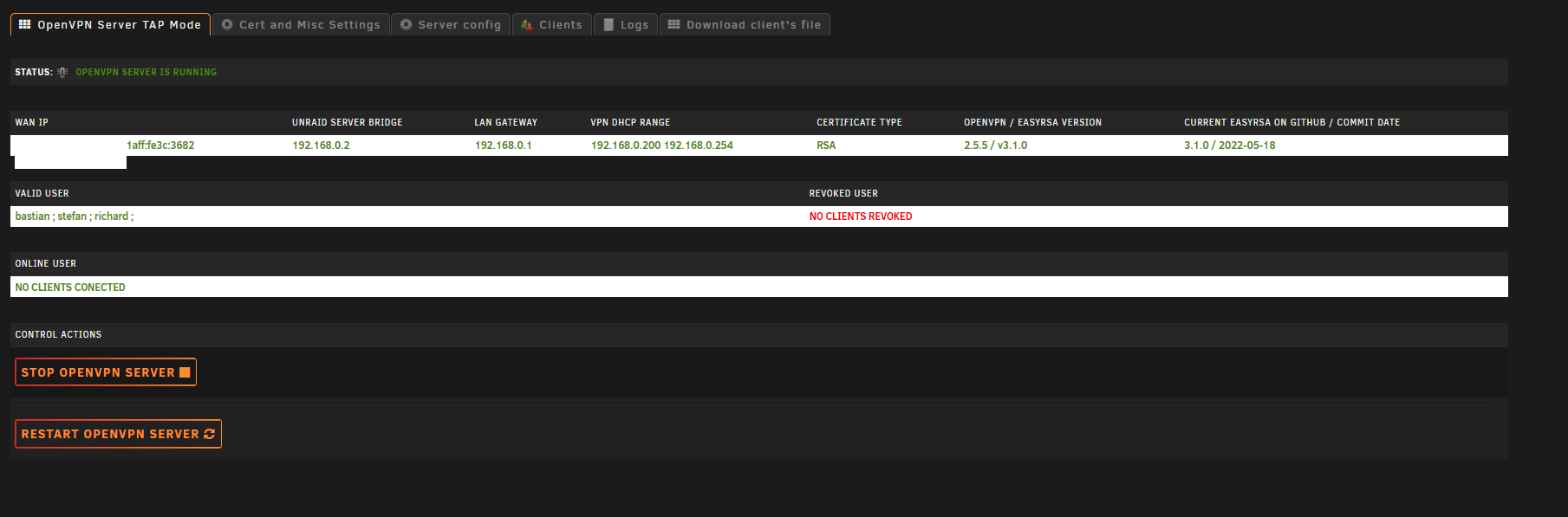The width and height of the screenshot is (1568, 517).
Task: Restart the OpenVPN server
Action: click(118, 434)
